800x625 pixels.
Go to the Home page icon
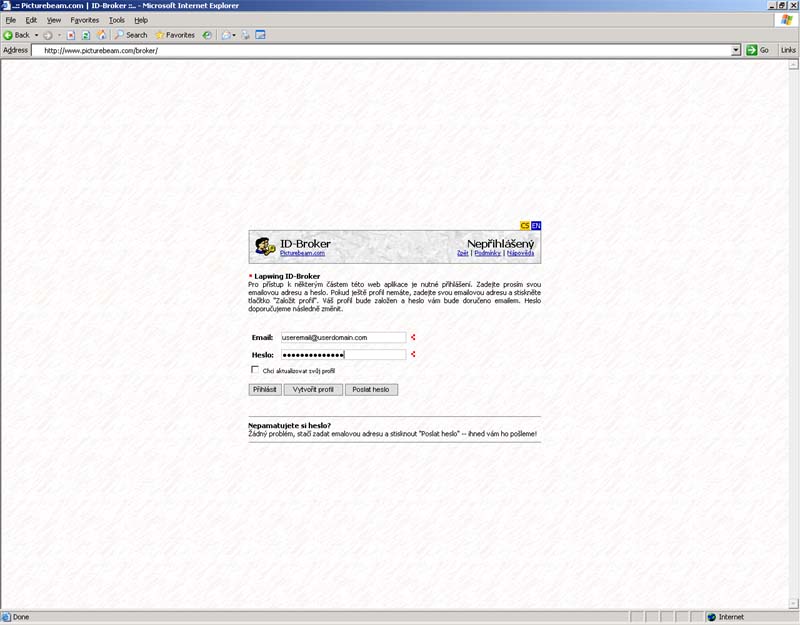pyautogui.click(x=101, y=35)
